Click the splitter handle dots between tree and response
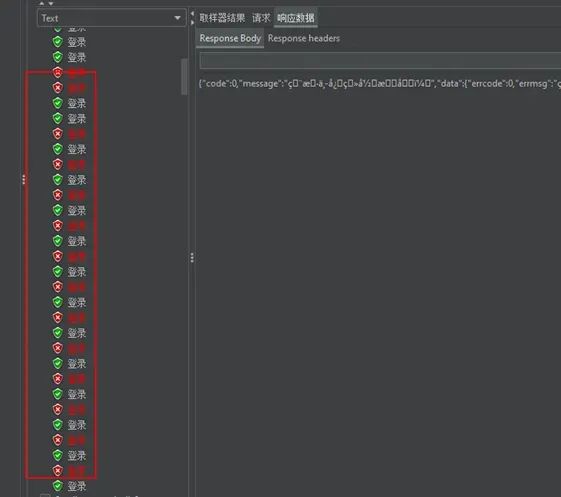561x497 pixels. [192, 257]
